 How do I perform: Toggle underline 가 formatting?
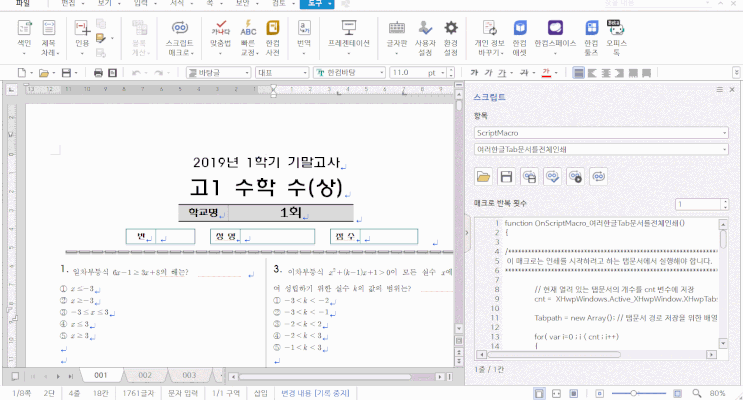pyautogui.click(x=502, y=73)
